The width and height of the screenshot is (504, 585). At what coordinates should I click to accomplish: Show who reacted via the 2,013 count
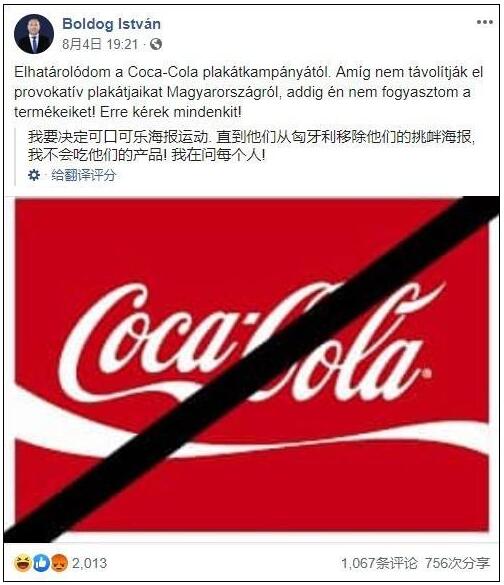pyautogui.click(x=89, y=563)
